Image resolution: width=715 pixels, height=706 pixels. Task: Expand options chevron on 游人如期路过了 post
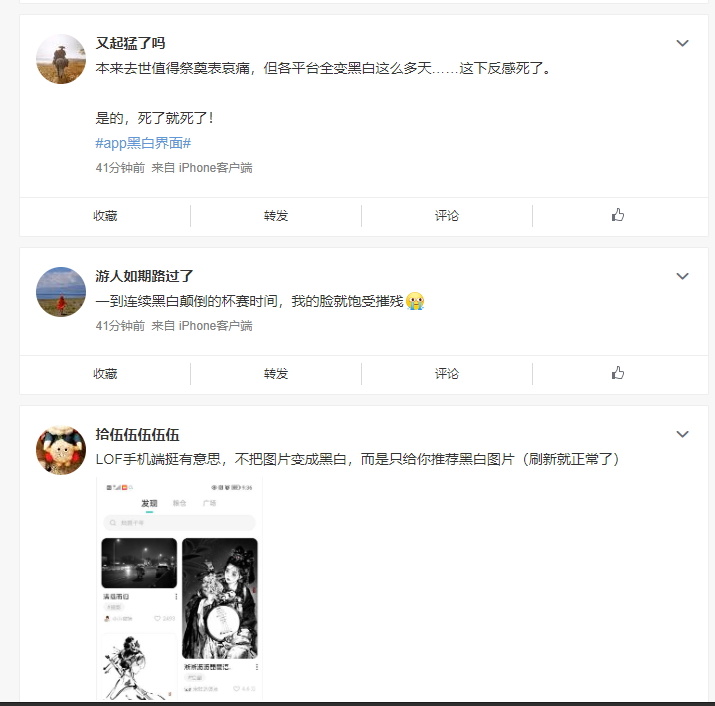click(682, 276)
